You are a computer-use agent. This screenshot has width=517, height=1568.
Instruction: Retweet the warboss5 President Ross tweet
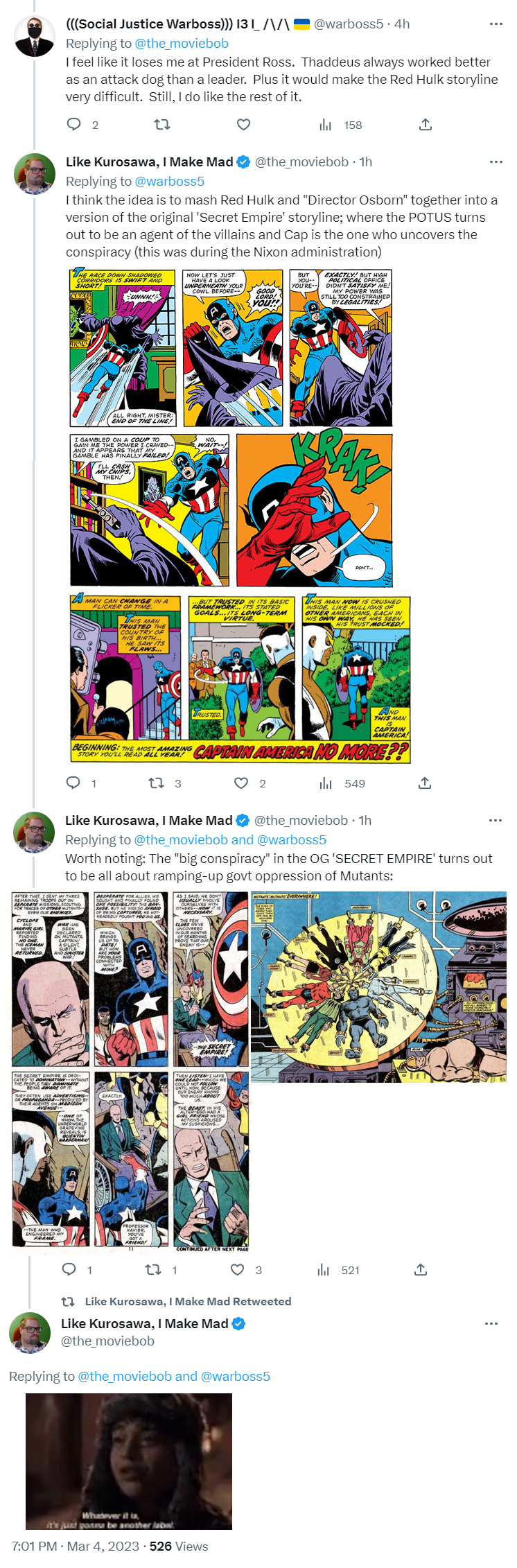click(x=161, y=125)
